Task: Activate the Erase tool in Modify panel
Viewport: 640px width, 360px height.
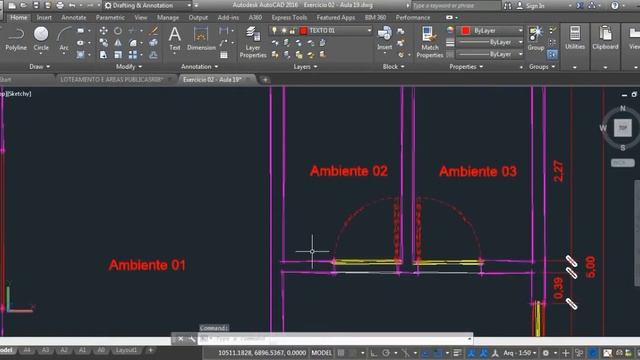Action: pyautogui.click(x=153, y=31)
